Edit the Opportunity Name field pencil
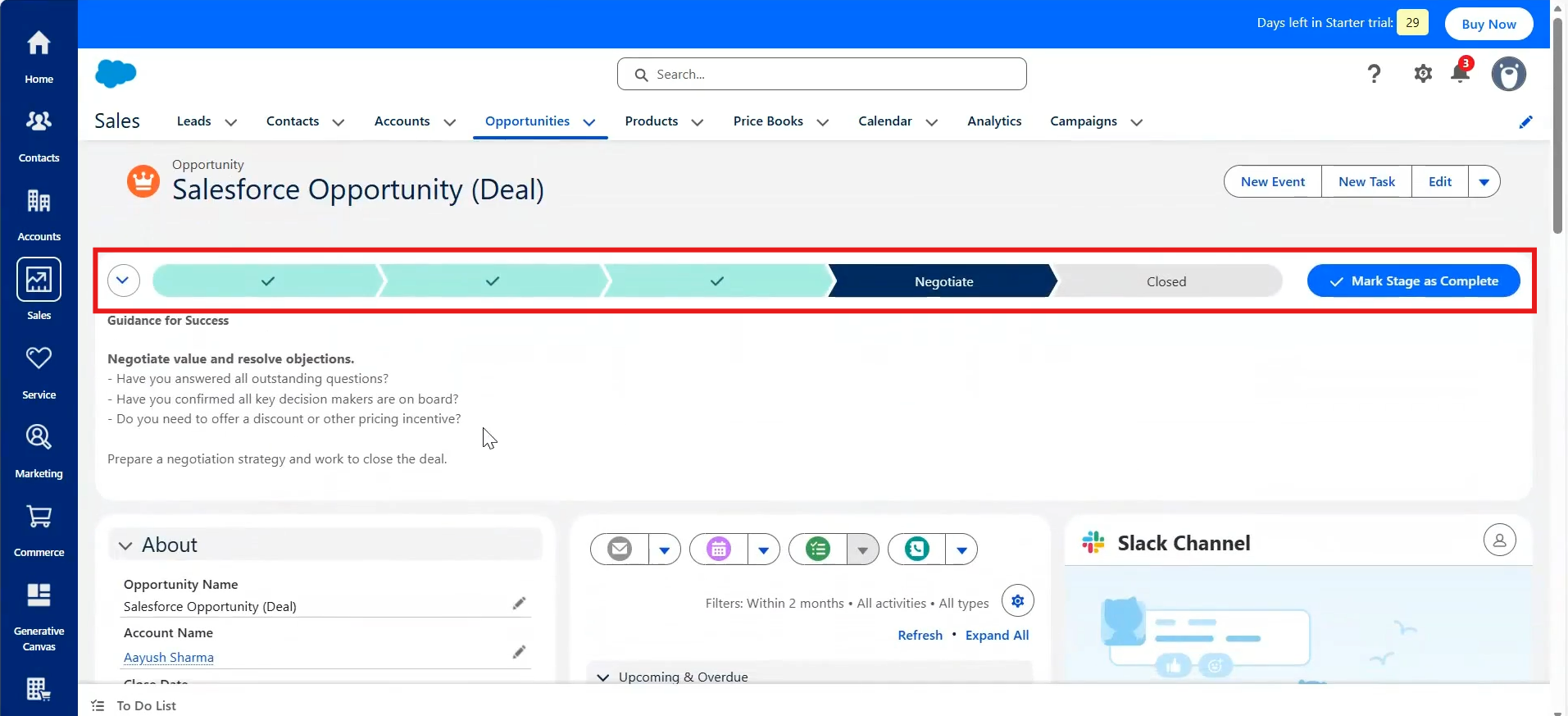This screenshot has width=1568, height=716. tap(519, 604)
